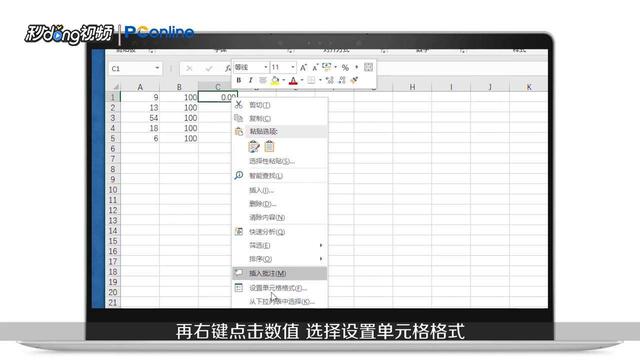
Task: Click the scissors cut icon
Action: point(239,105)
